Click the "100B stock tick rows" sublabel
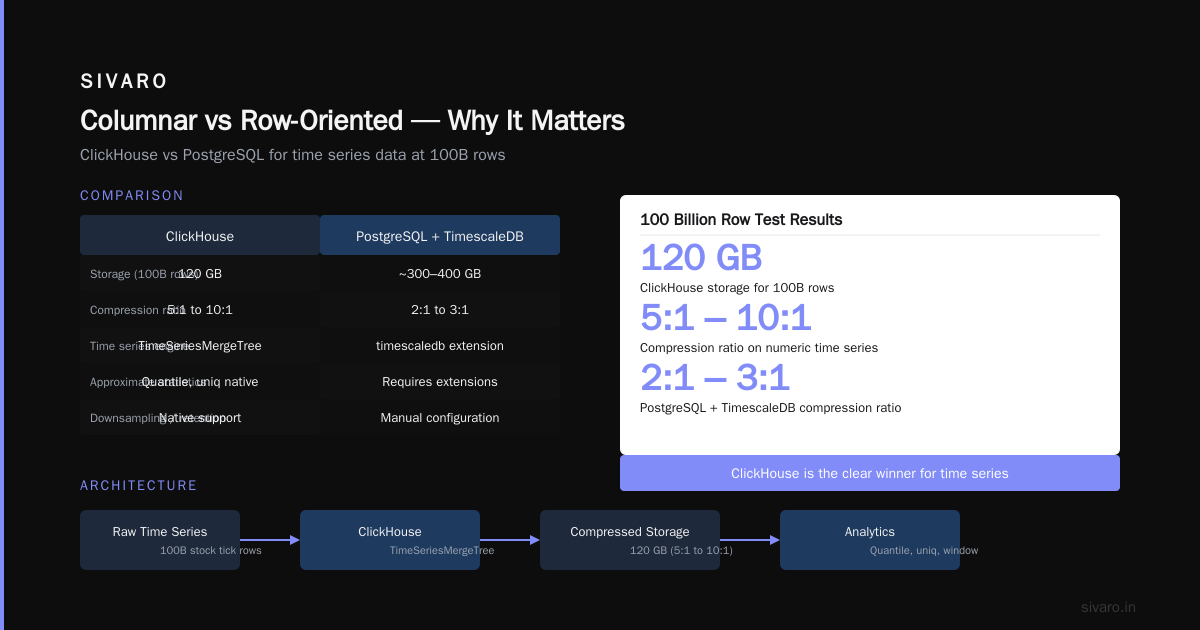Image resolution: width=1200 pixels, height=630 pixels. [211, 550]
